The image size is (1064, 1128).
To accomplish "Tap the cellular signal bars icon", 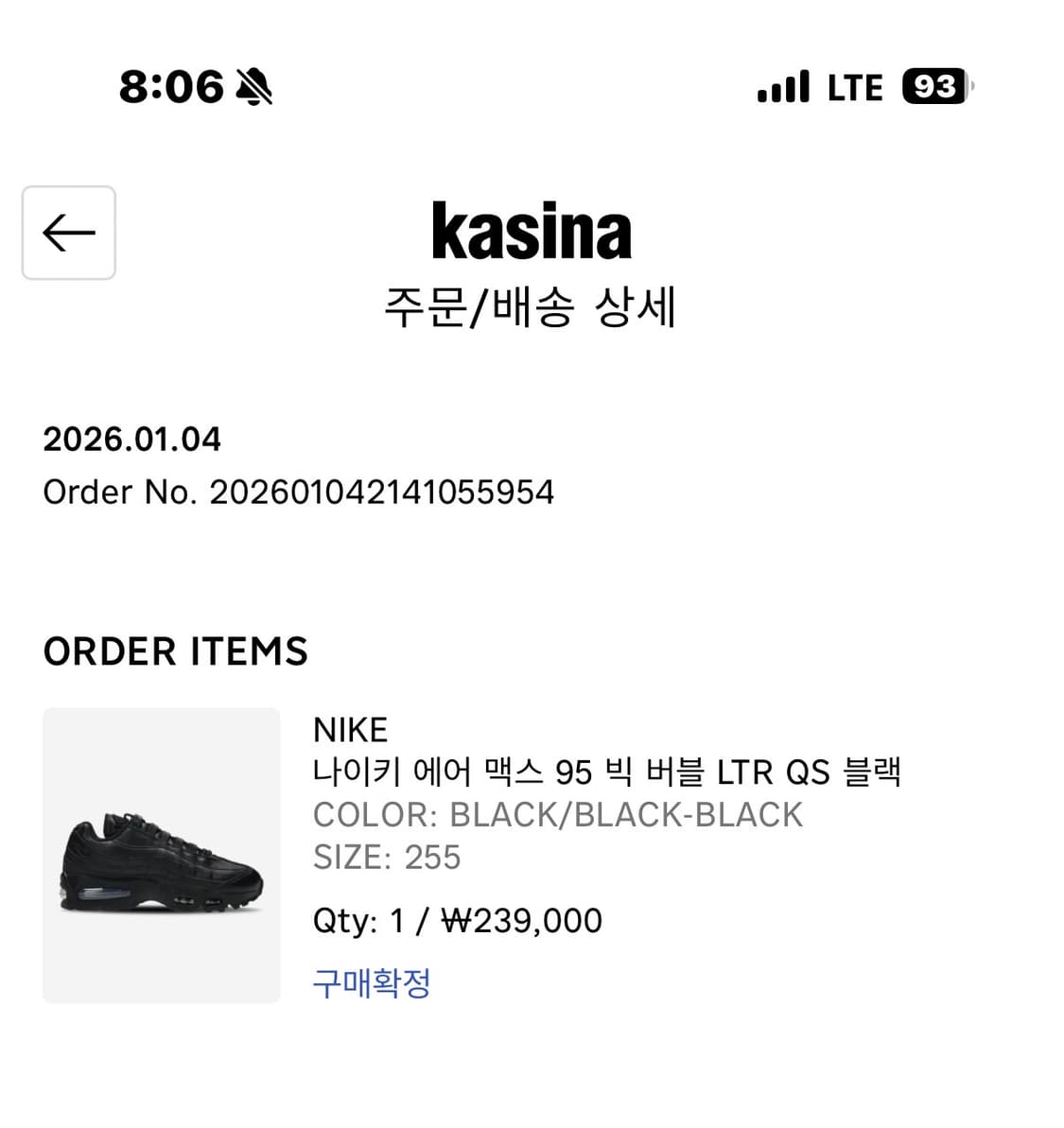I will point(783,87).
